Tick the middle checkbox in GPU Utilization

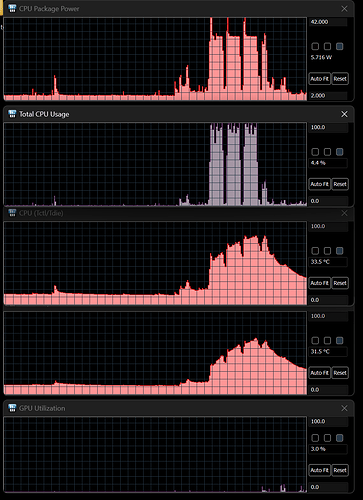click(x=327, y=438)
